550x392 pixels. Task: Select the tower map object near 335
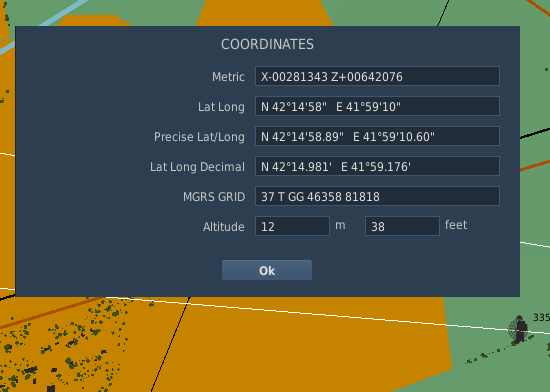point(519,329)
